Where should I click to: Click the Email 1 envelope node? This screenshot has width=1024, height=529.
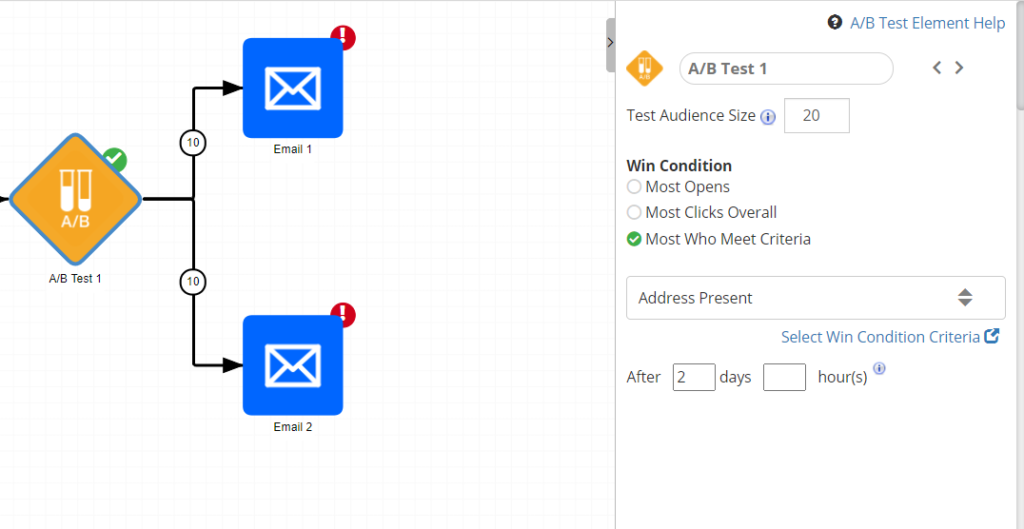[292, 88]
